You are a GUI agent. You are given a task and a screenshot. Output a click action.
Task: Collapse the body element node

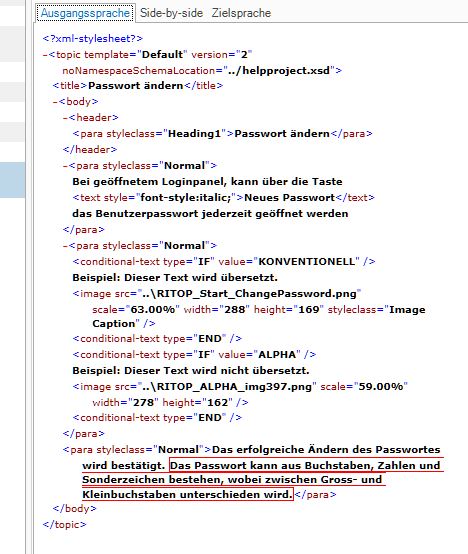click(x=55, y=102)
